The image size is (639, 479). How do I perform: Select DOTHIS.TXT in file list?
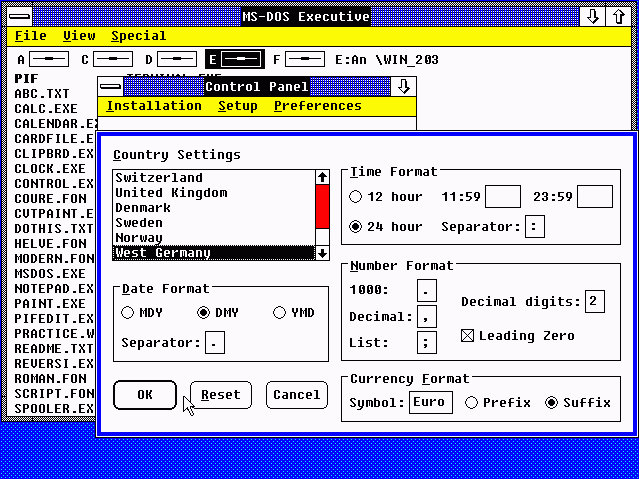[54, 229]
